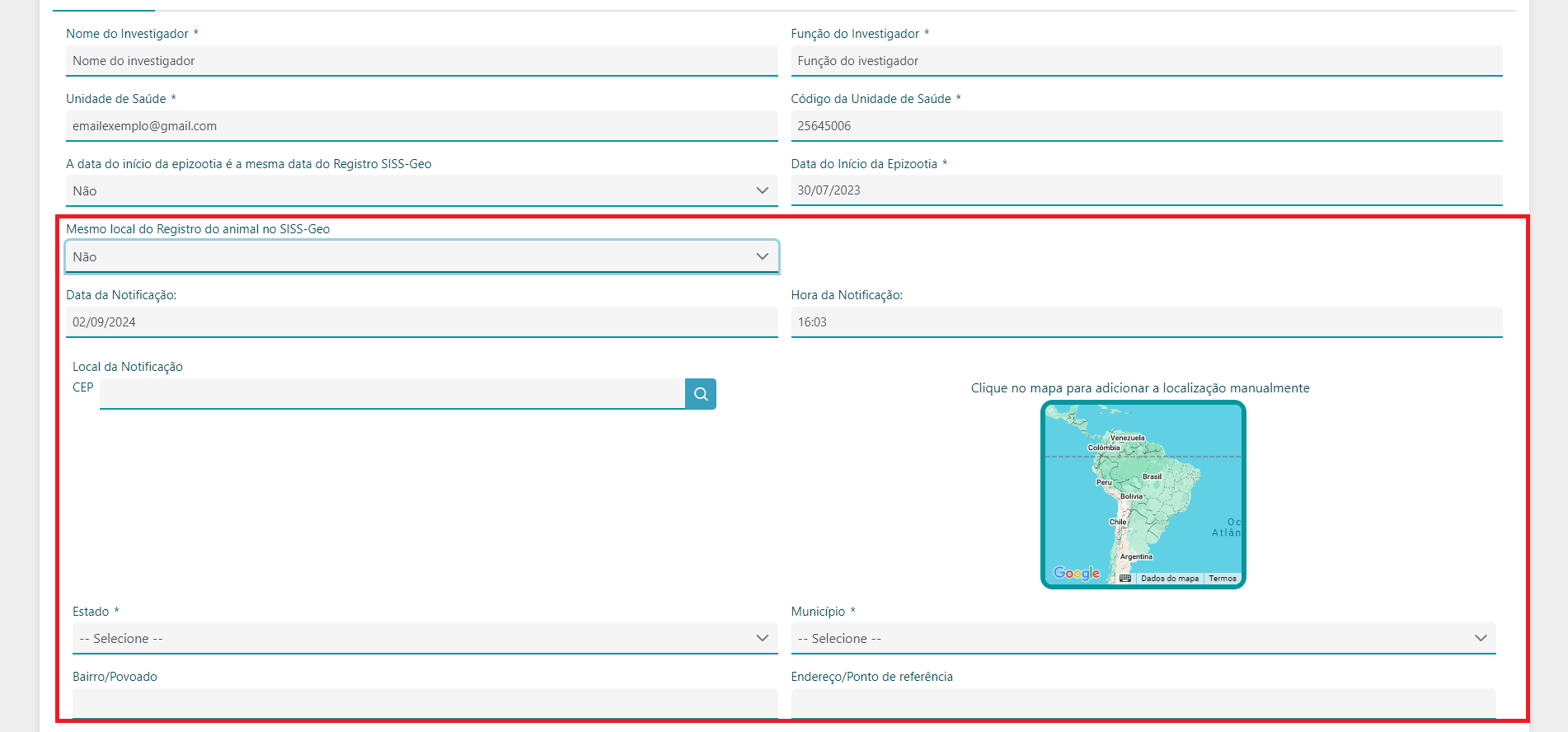Focus the Nome do Investigador field

(x=421, y=61)
